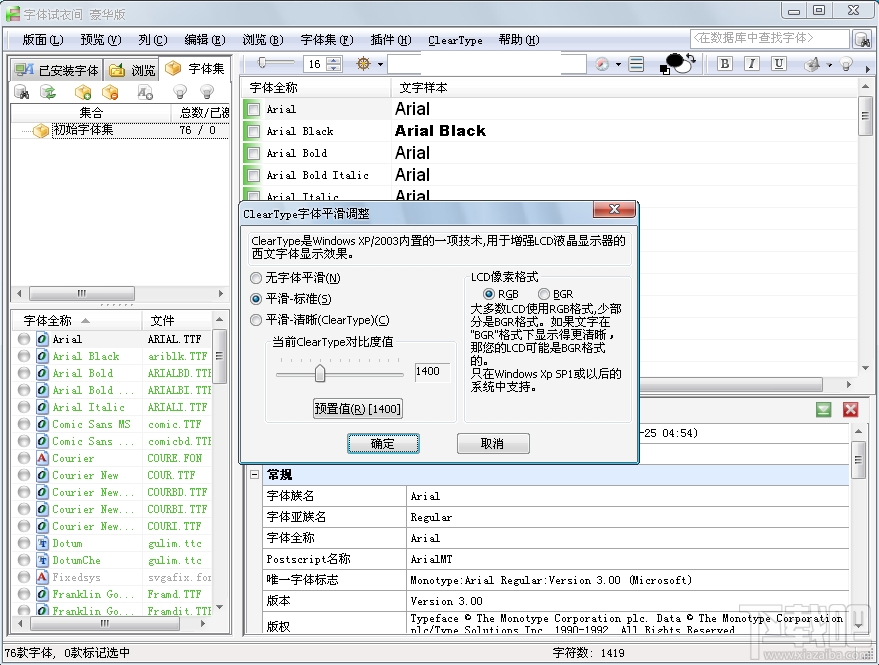The height and width of the screenshot is (665, 879).
Task: Click the horizontal lines list layout icon
Action: (636, 64)
